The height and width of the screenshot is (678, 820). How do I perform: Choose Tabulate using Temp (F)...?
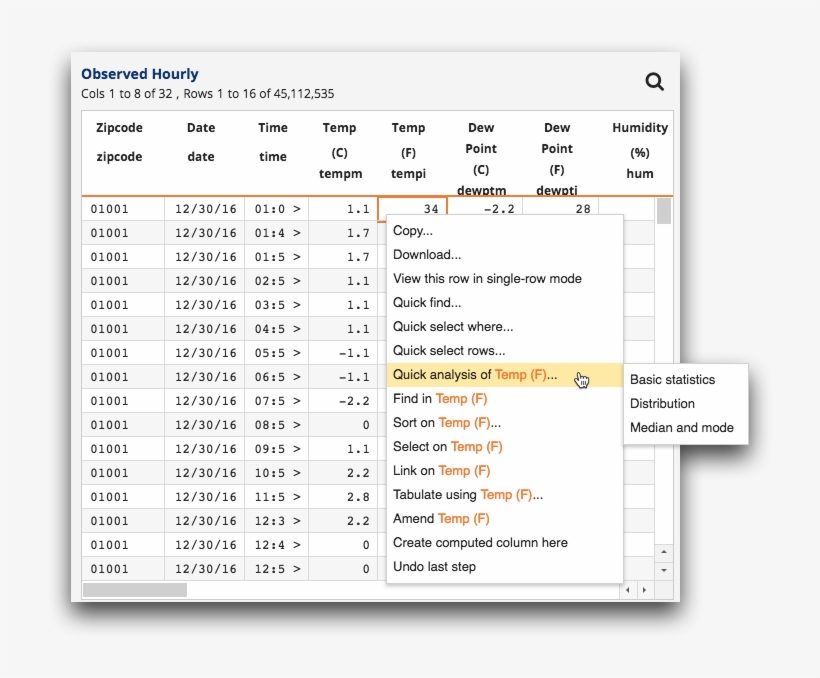505,495
